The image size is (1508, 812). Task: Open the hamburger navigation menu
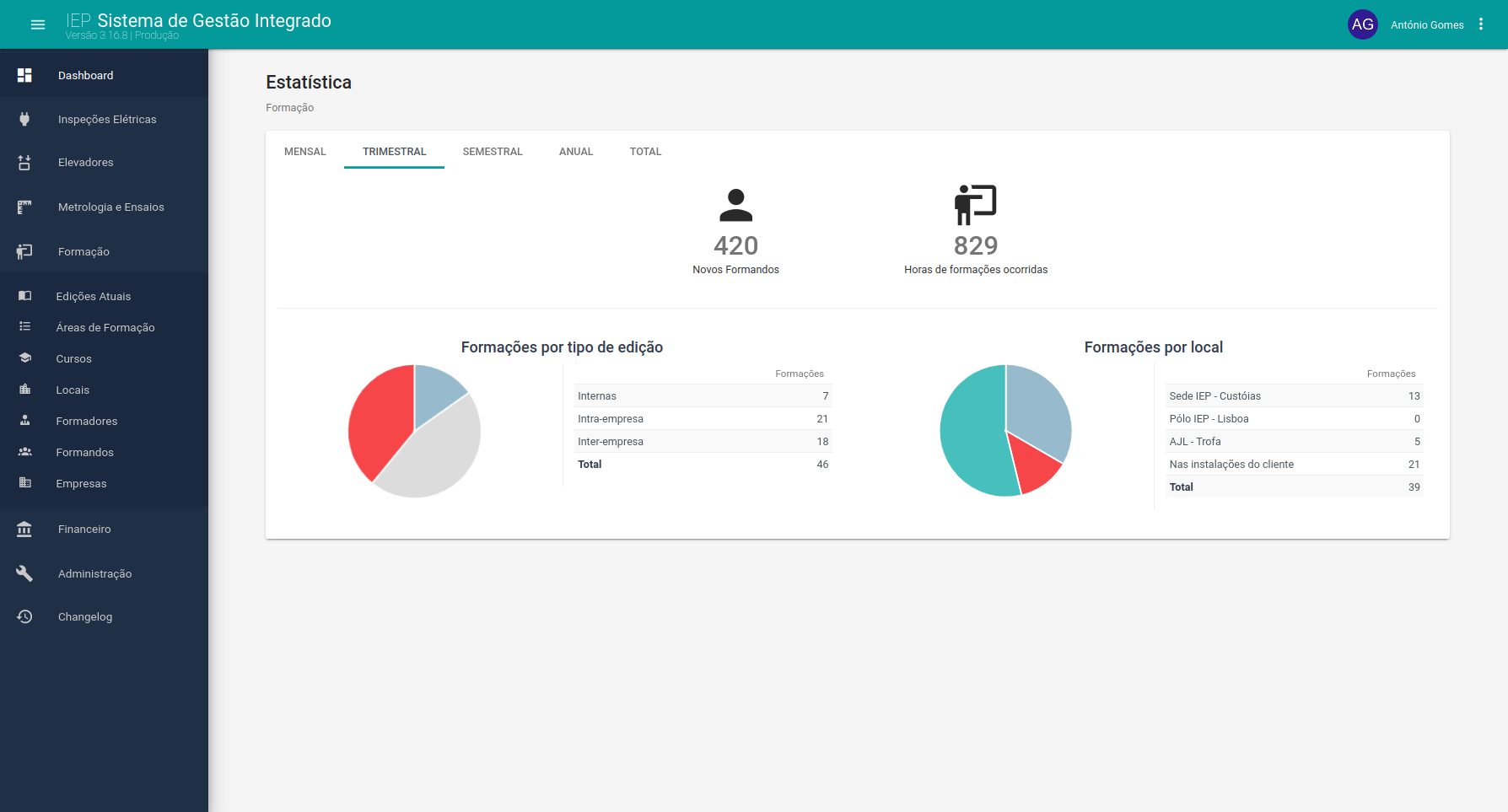click(38, 24)
